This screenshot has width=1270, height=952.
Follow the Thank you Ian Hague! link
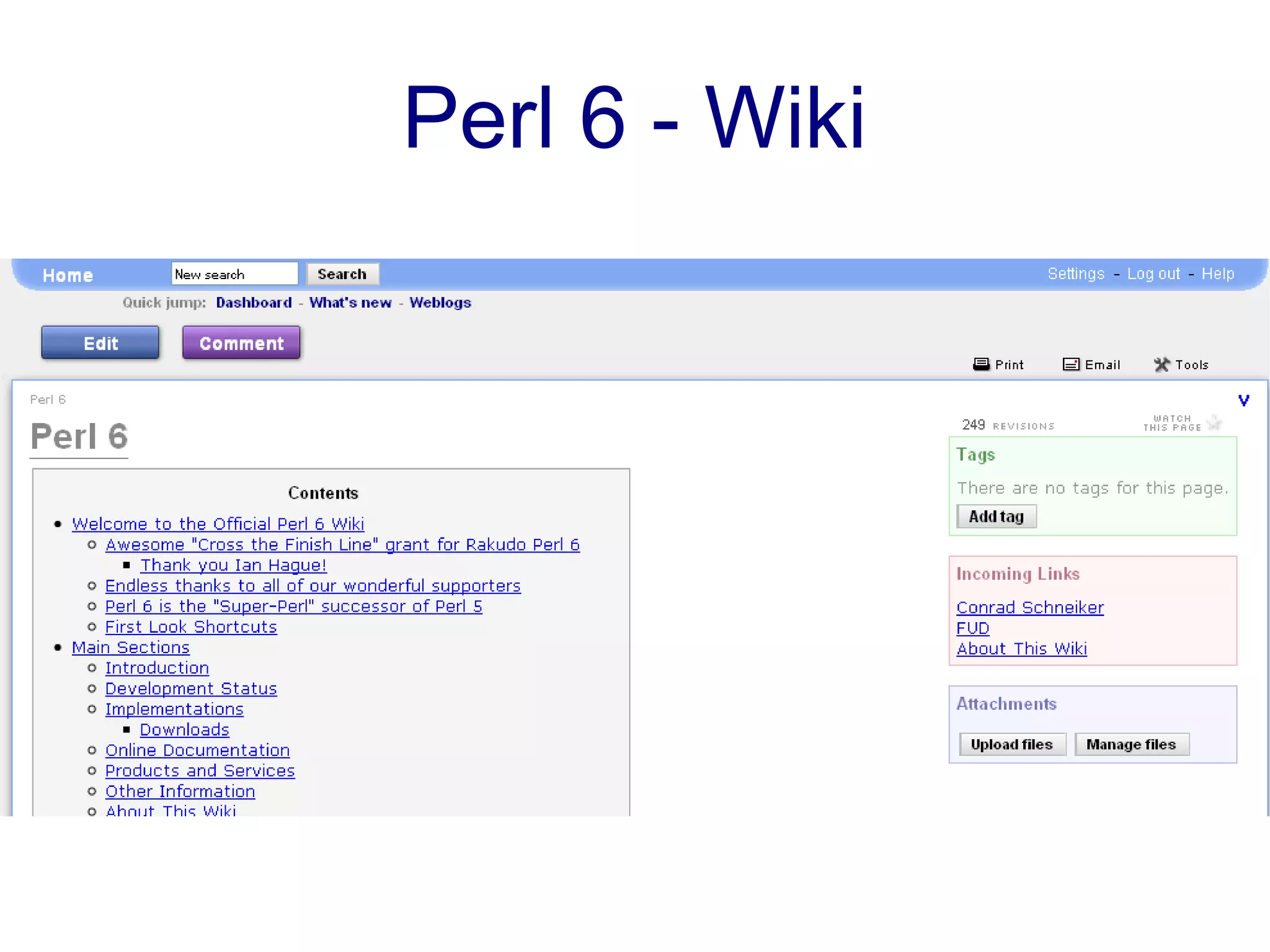coord(233,566)
